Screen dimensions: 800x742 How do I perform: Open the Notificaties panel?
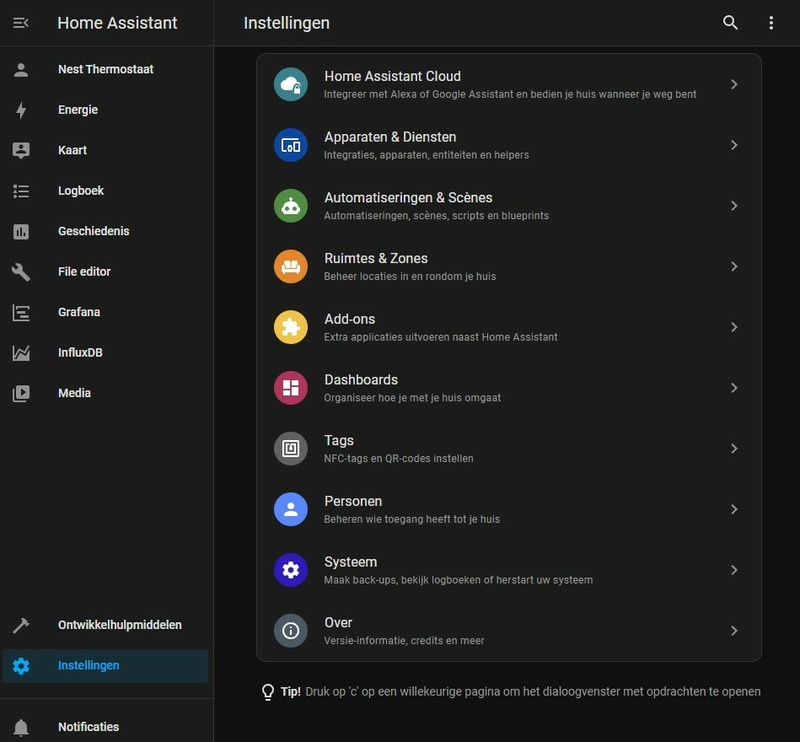(x=88, y=727)
